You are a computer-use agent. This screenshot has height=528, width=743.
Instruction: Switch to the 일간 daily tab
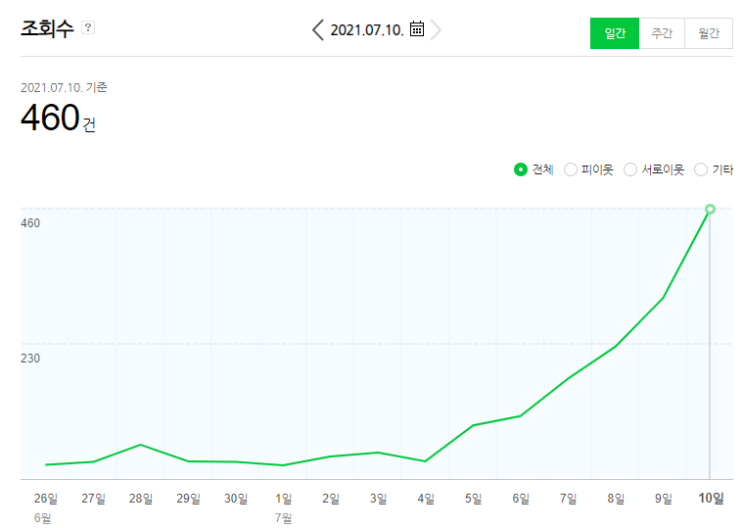(x=615, y=33)
